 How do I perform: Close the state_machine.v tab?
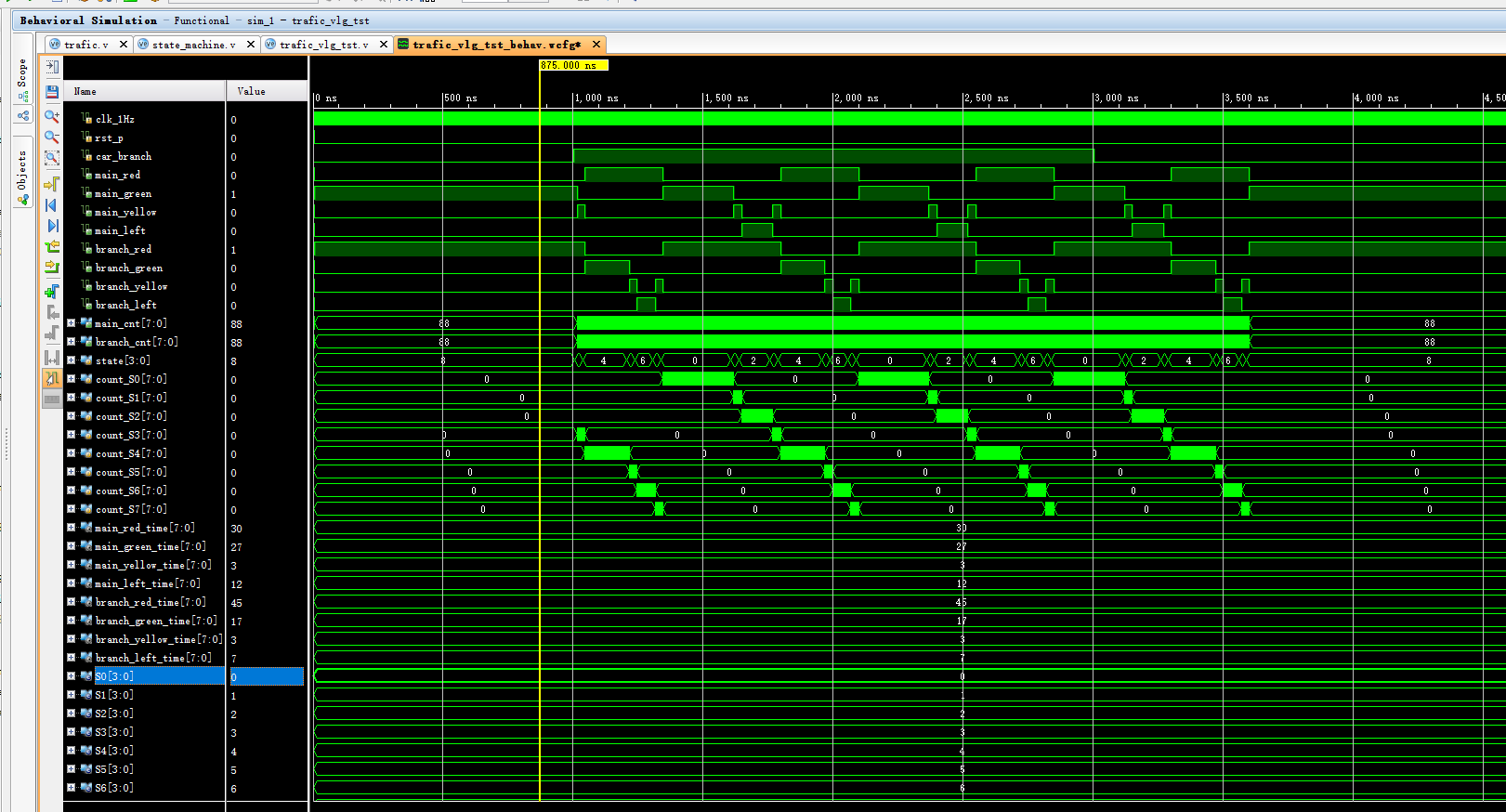[250, 45]
